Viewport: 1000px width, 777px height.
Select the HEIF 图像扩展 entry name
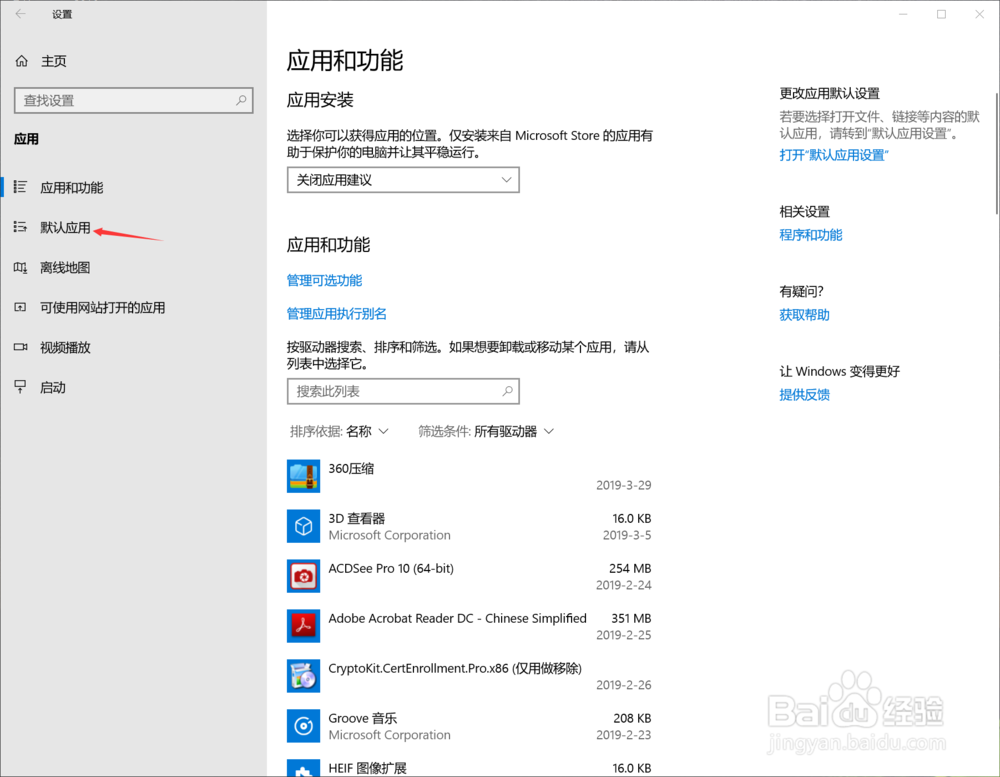[367, 768]
